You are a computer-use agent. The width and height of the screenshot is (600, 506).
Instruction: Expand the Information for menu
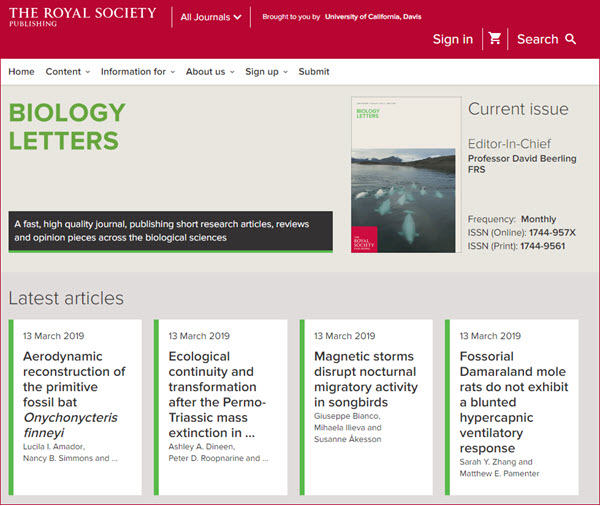pyautogui.click(x=138, y=72)
